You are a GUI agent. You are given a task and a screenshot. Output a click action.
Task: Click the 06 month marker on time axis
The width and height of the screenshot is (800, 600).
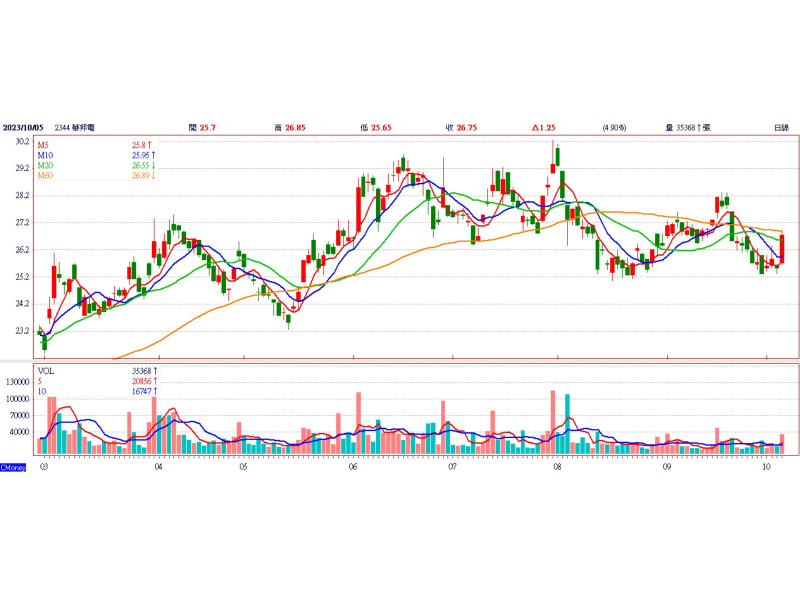coord(353,467)
